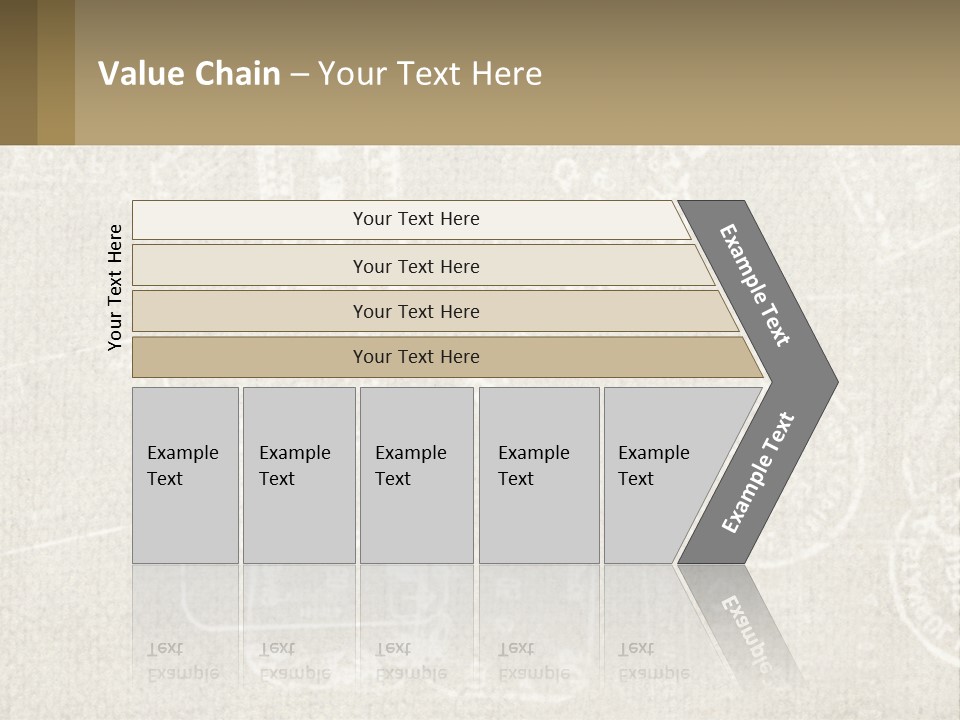Image resolution: width=960 pixels, height=720 pixels.
Task: Select the second gray "Example Text" box
Action: [298, 475]
